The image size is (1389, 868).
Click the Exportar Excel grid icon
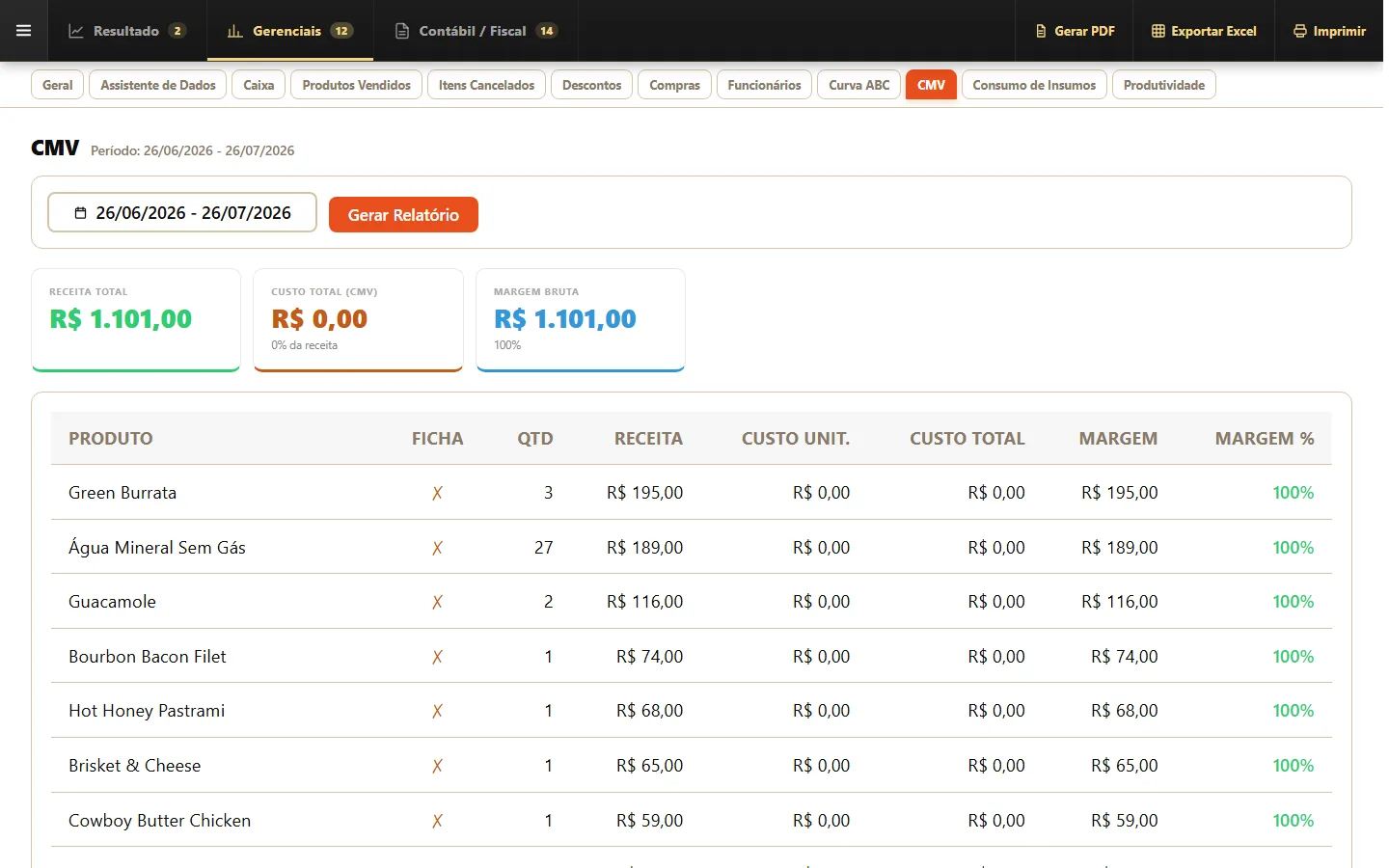point(1158,31)
